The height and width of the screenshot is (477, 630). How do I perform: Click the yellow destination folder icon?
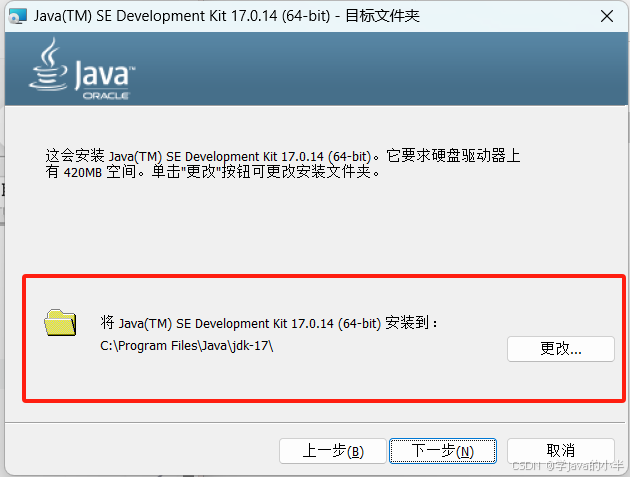[60, 323]
